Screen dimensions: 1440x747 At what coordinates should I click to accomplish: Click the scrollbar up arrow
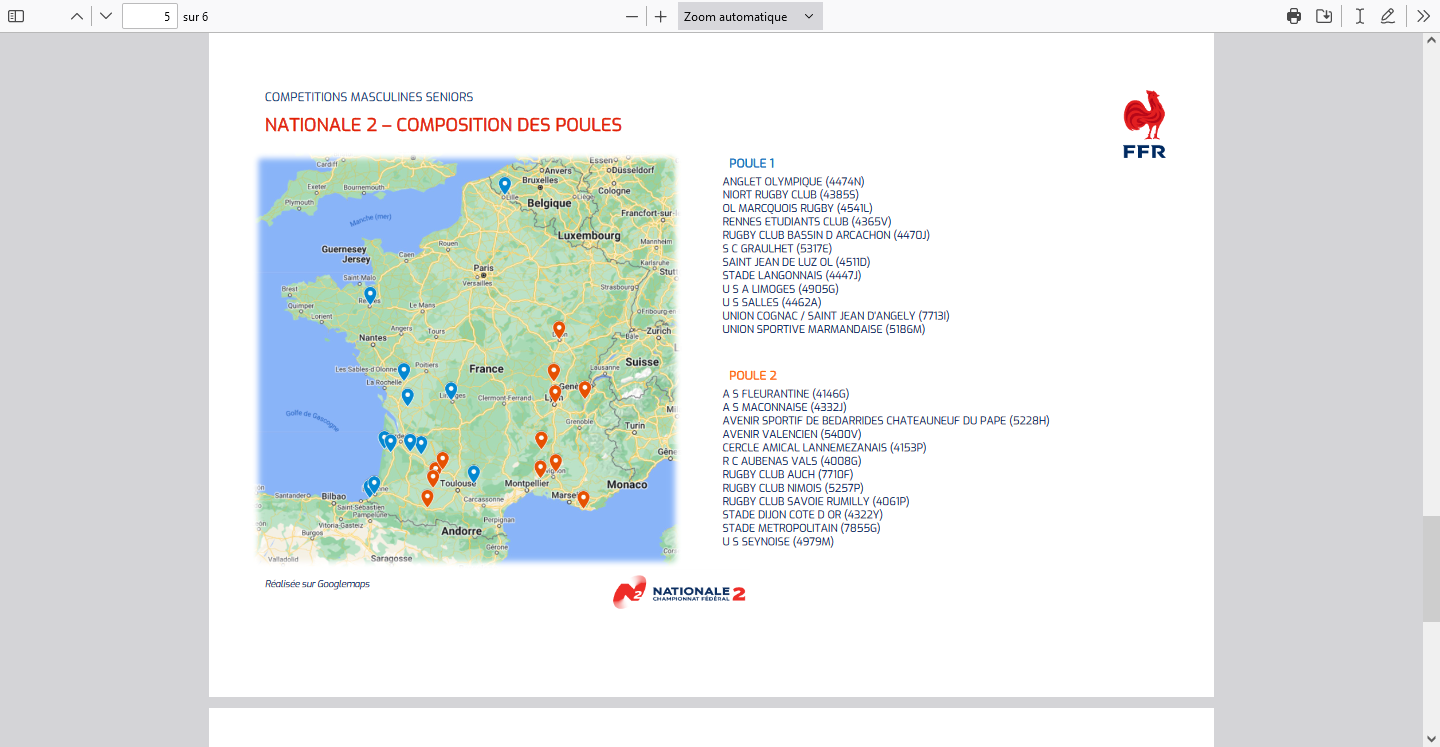point(1431,40)
